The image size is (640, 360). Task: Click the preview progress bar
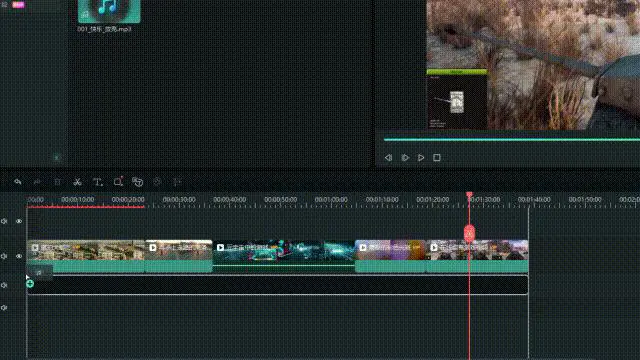[512, 140]
